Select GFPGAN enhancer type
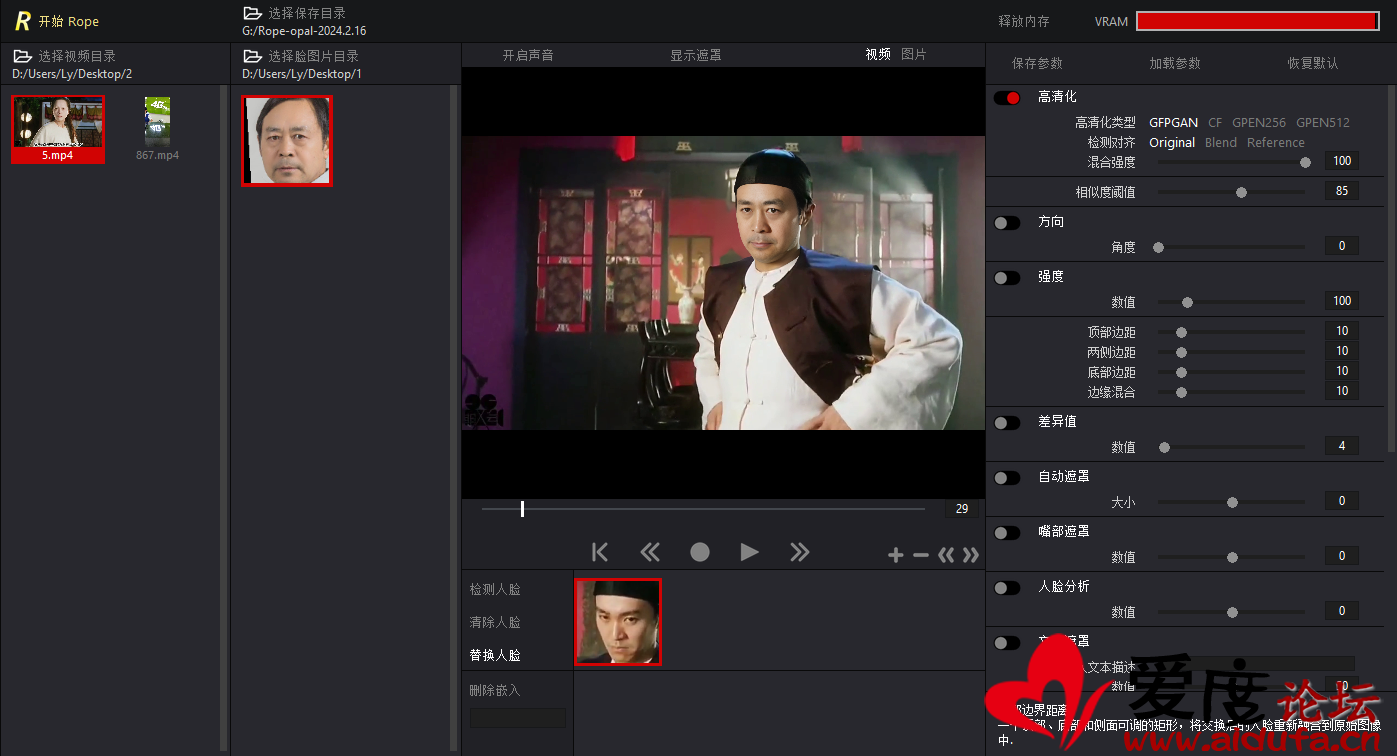The height and width of the screenshot is (756, 1397). coord(1173,122)
